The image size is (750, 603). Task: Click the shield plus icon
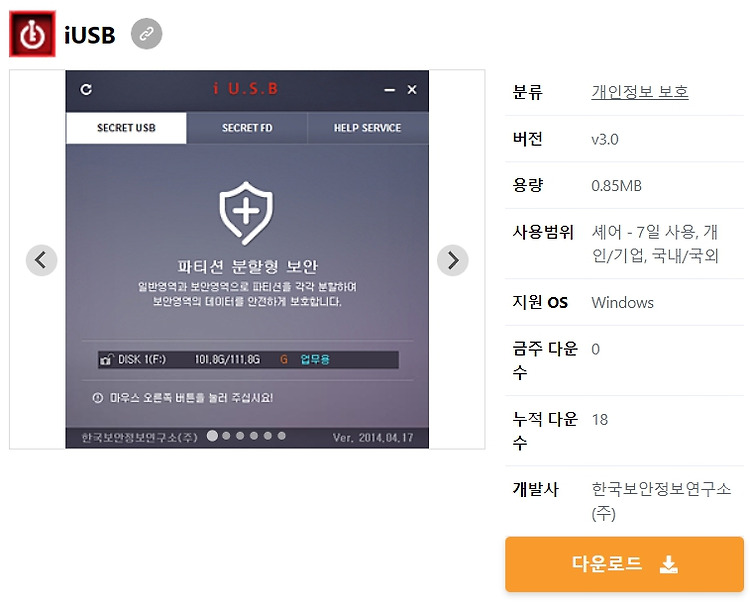[246, 213]
